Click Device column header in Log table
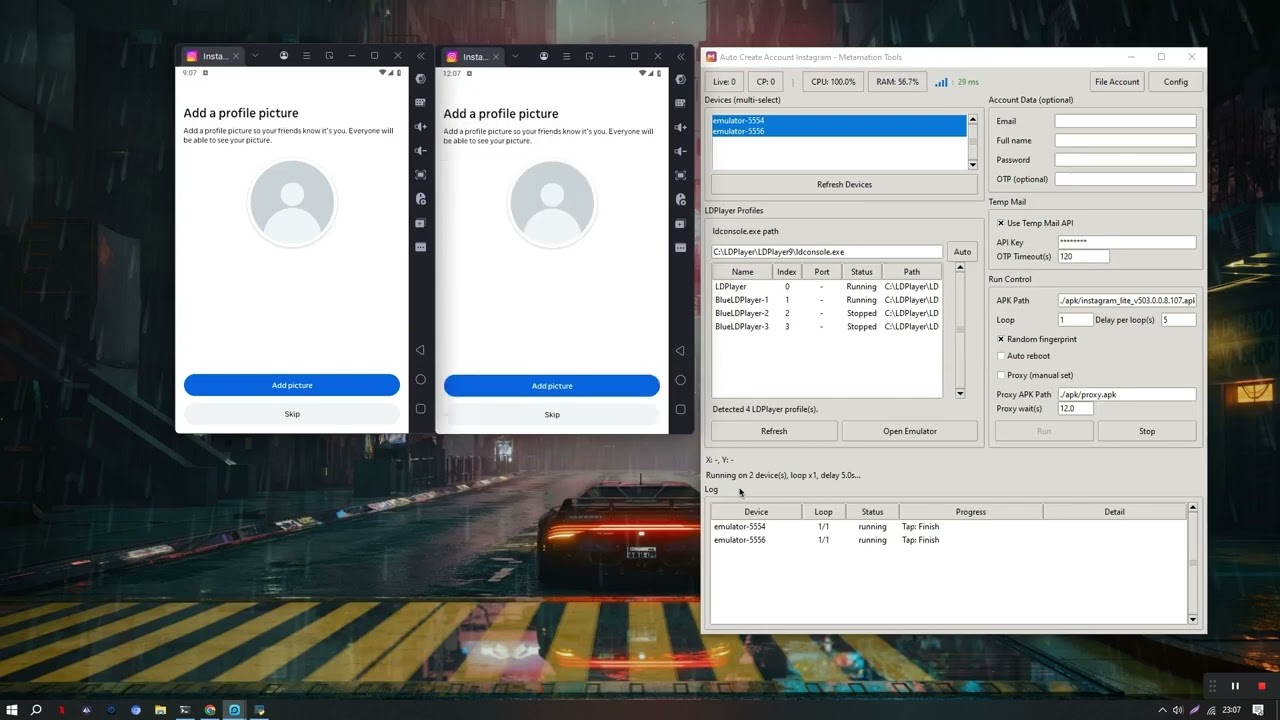 [x=756, y=512]
